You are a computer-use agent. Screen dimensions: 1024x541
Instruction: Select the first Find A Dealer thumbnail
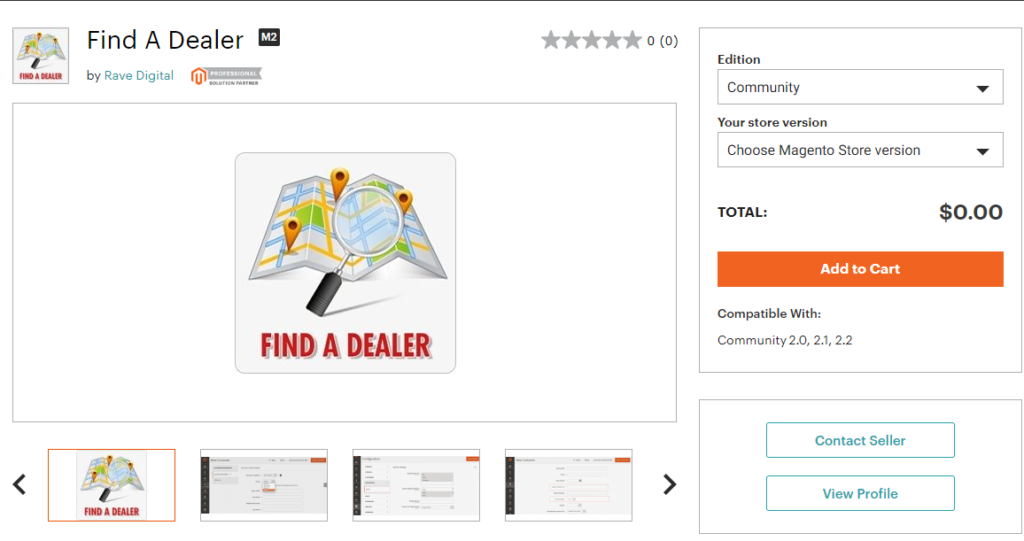click(x=111, y=485)
